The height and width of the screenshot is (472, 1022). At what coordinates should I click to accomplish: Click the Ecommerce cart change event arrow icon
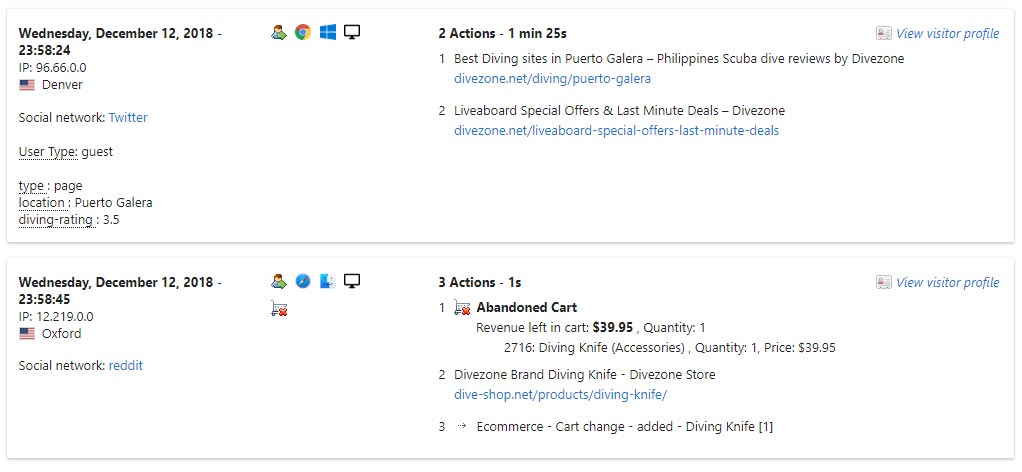(461, 427)
